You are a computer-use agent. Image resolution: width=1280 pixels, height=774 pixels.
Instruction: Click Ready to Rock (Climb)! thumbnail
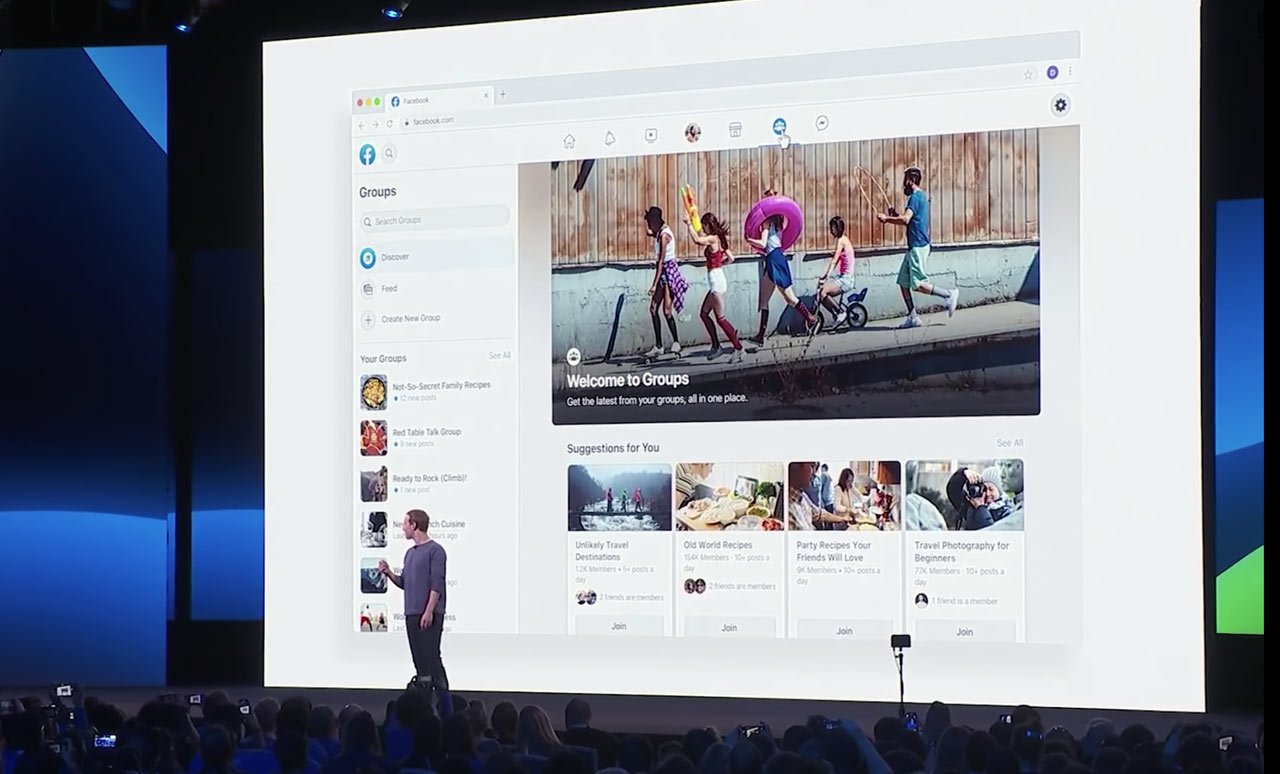[x=374, y=484]
